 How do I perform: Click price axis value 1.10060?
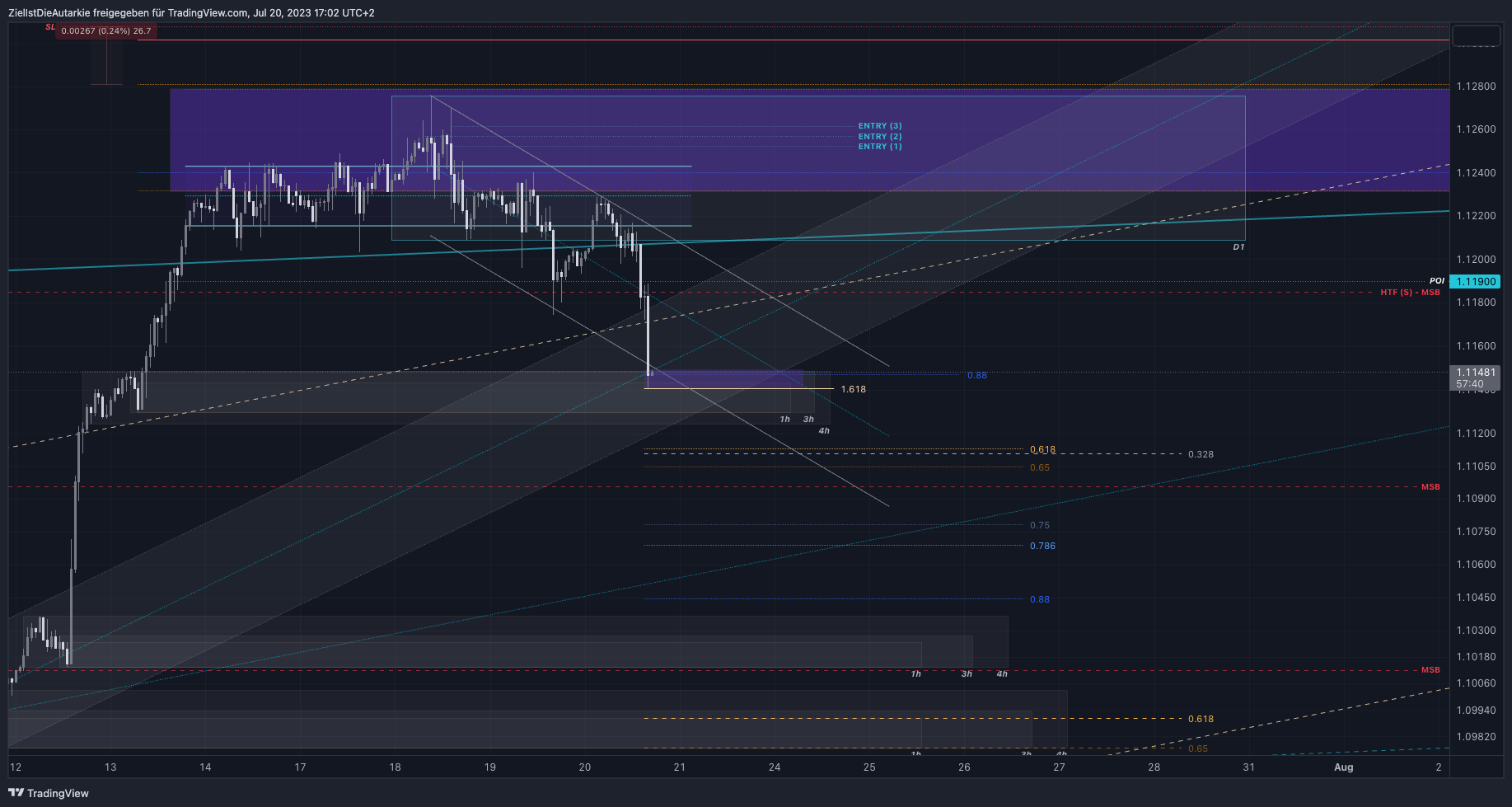1476,683
